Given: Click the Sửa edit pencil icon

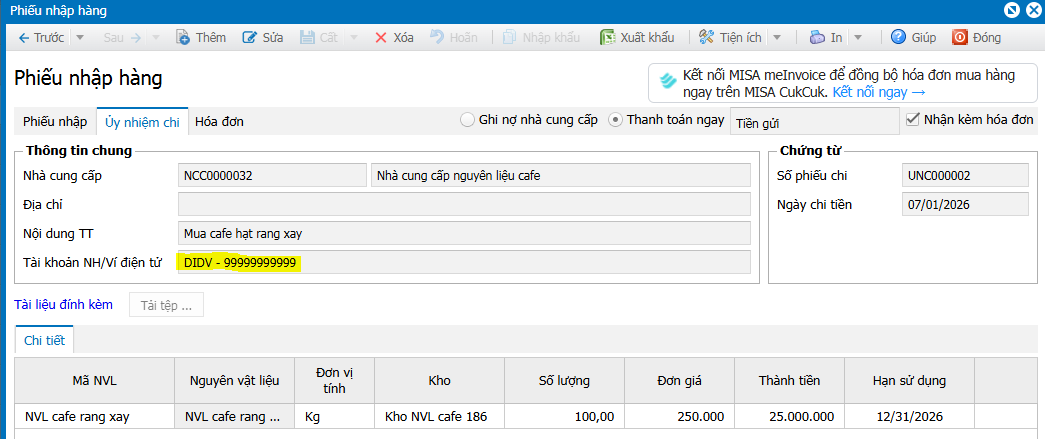Looking at the screenshot, I should tap(249, 37).
